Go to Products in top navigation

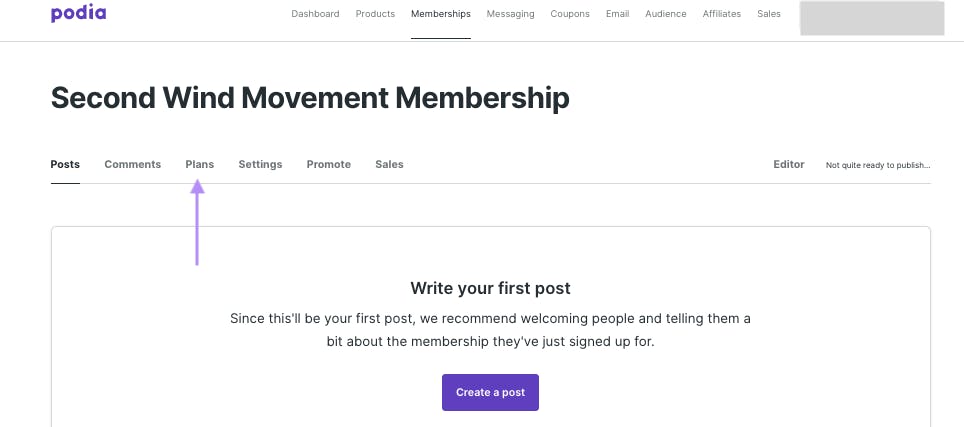[x=375, y=14]
